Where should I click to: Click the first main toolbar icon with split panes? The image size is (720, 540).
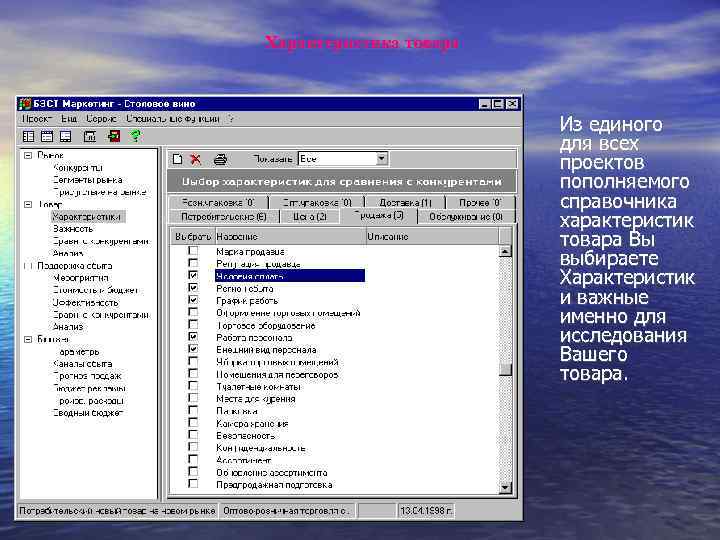(x=28, y=136)
